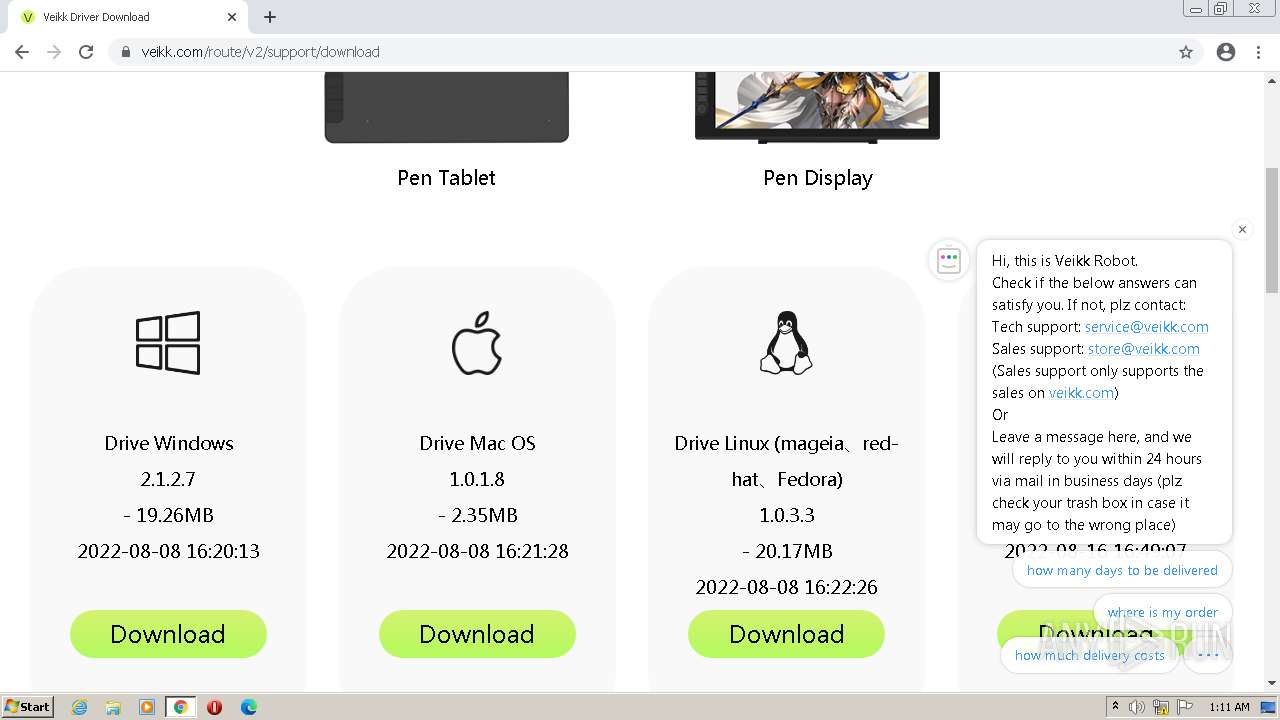This screenshot has height=720, width=1280.
Task: Open a new browser tab
Action: pos(270,17)
